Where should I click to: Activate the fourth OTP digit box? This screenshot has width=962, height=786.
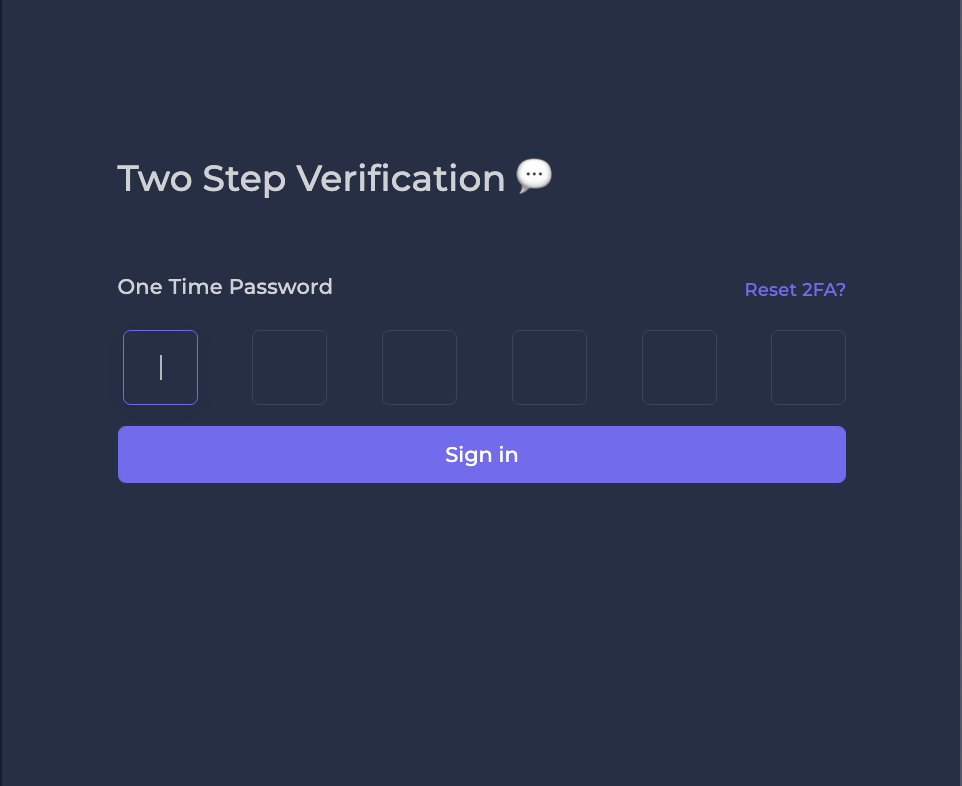click(549, 368)
